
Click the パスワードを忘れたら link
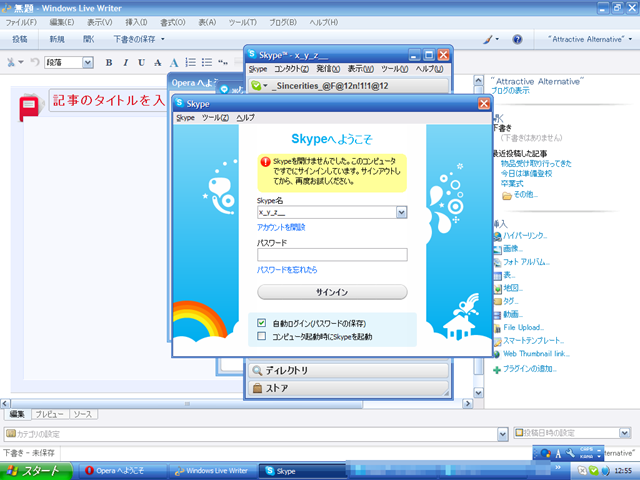coord(287,270)
